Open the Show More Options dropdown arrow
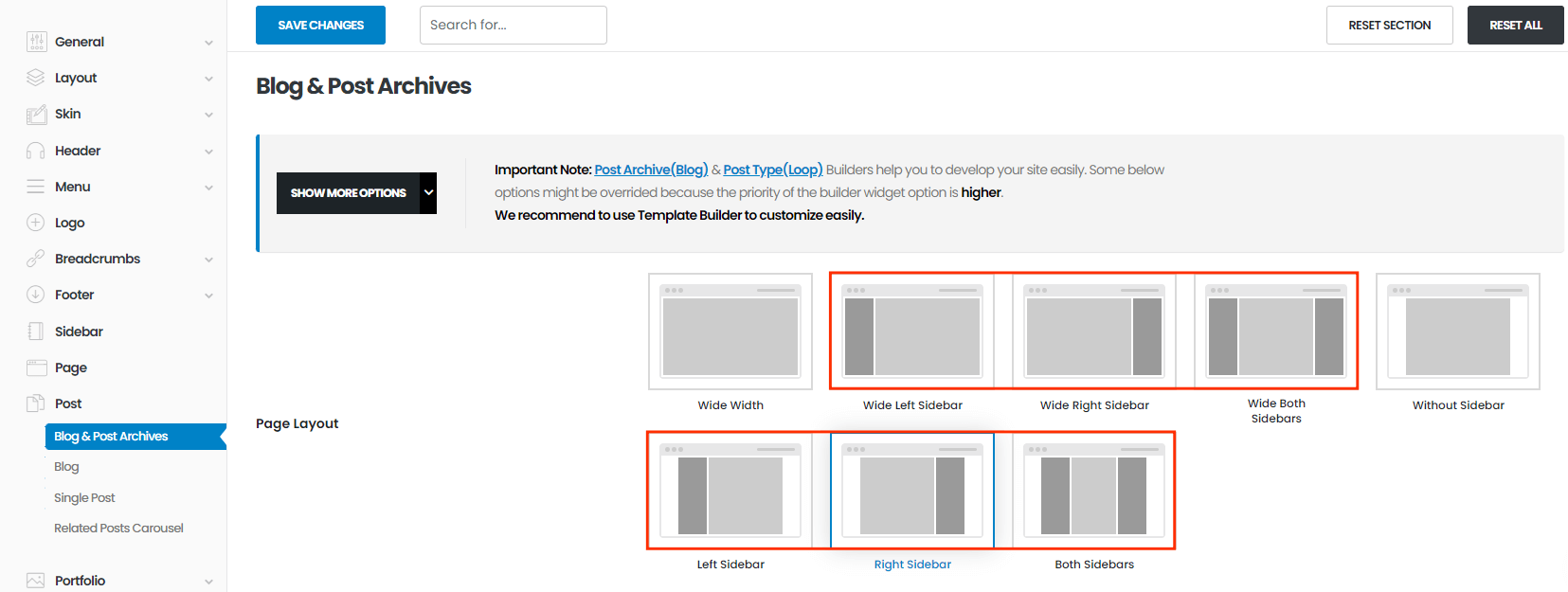 coord(428,193)
